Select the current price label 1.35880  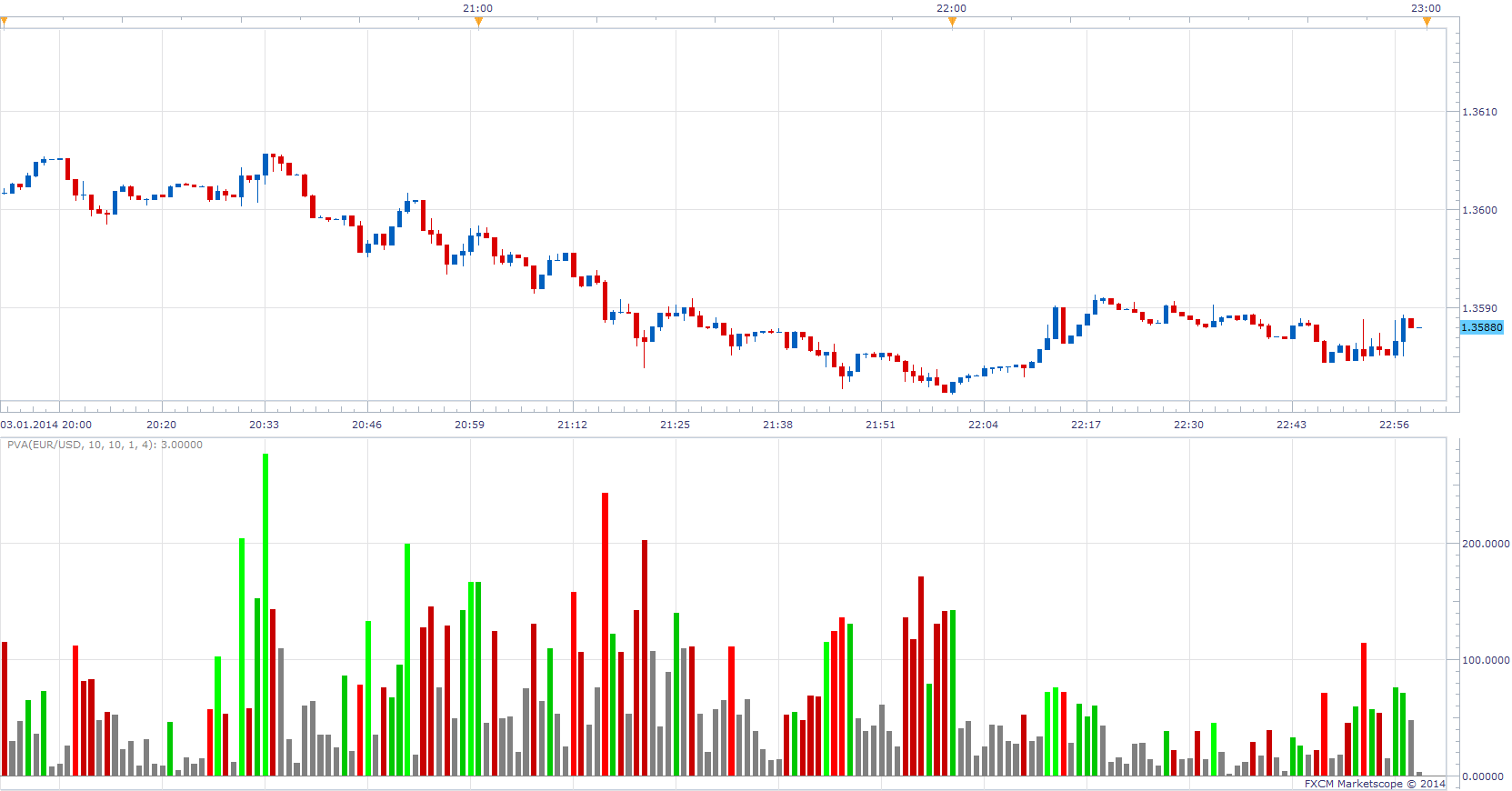(x=1481, y=327)
